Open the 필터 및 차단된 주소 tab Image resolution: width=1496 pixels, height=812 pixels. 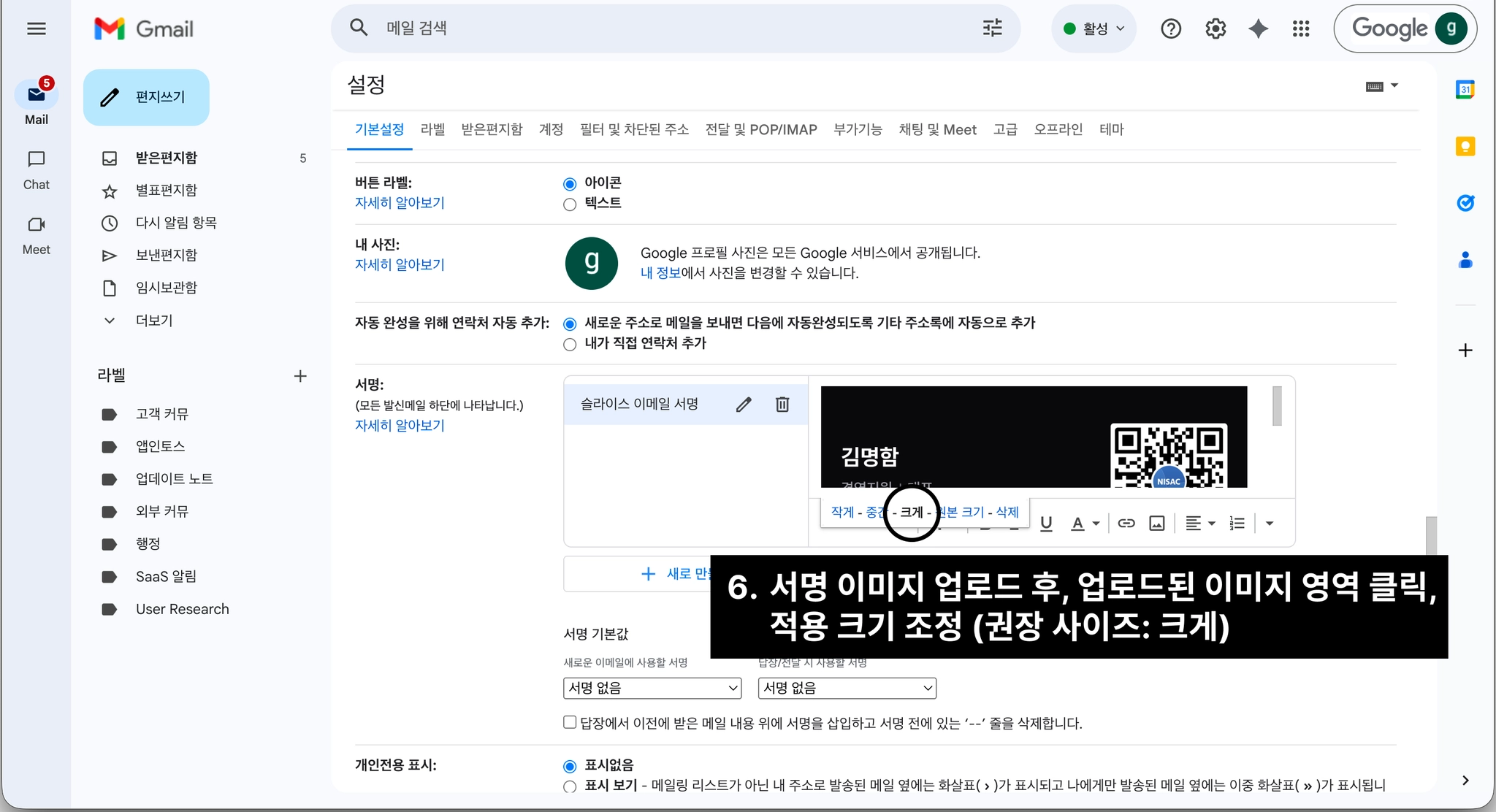634,129
